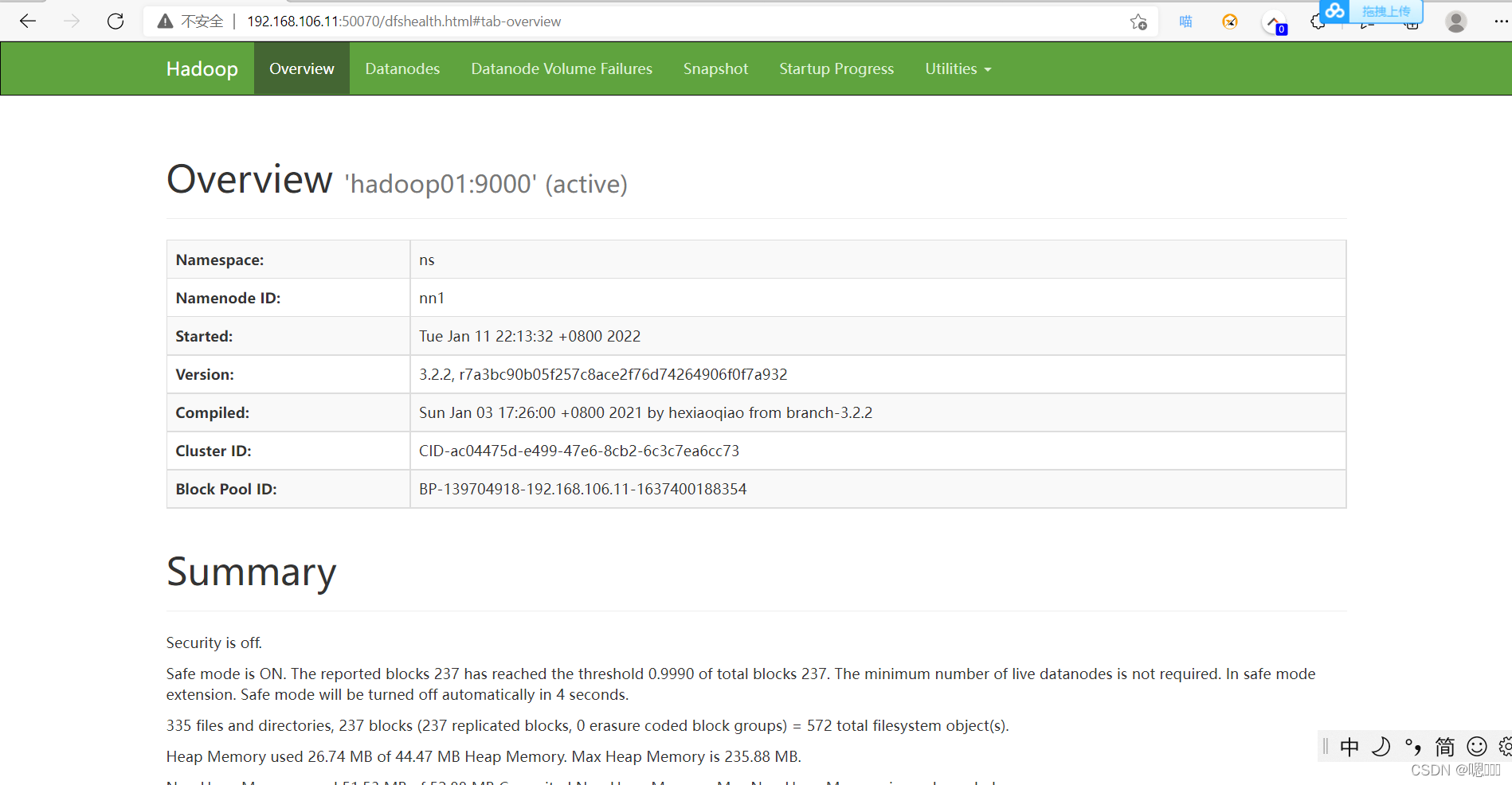The width and height of the screenshot is (1512, 785).
Task: Click the Hadoop brand link
Action: (202, 68)
